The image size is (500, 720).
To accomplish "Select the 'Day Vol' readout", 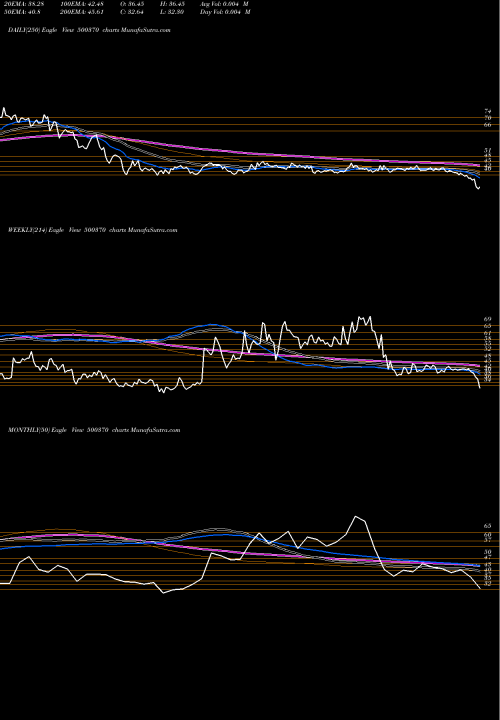I will (225, 12).
